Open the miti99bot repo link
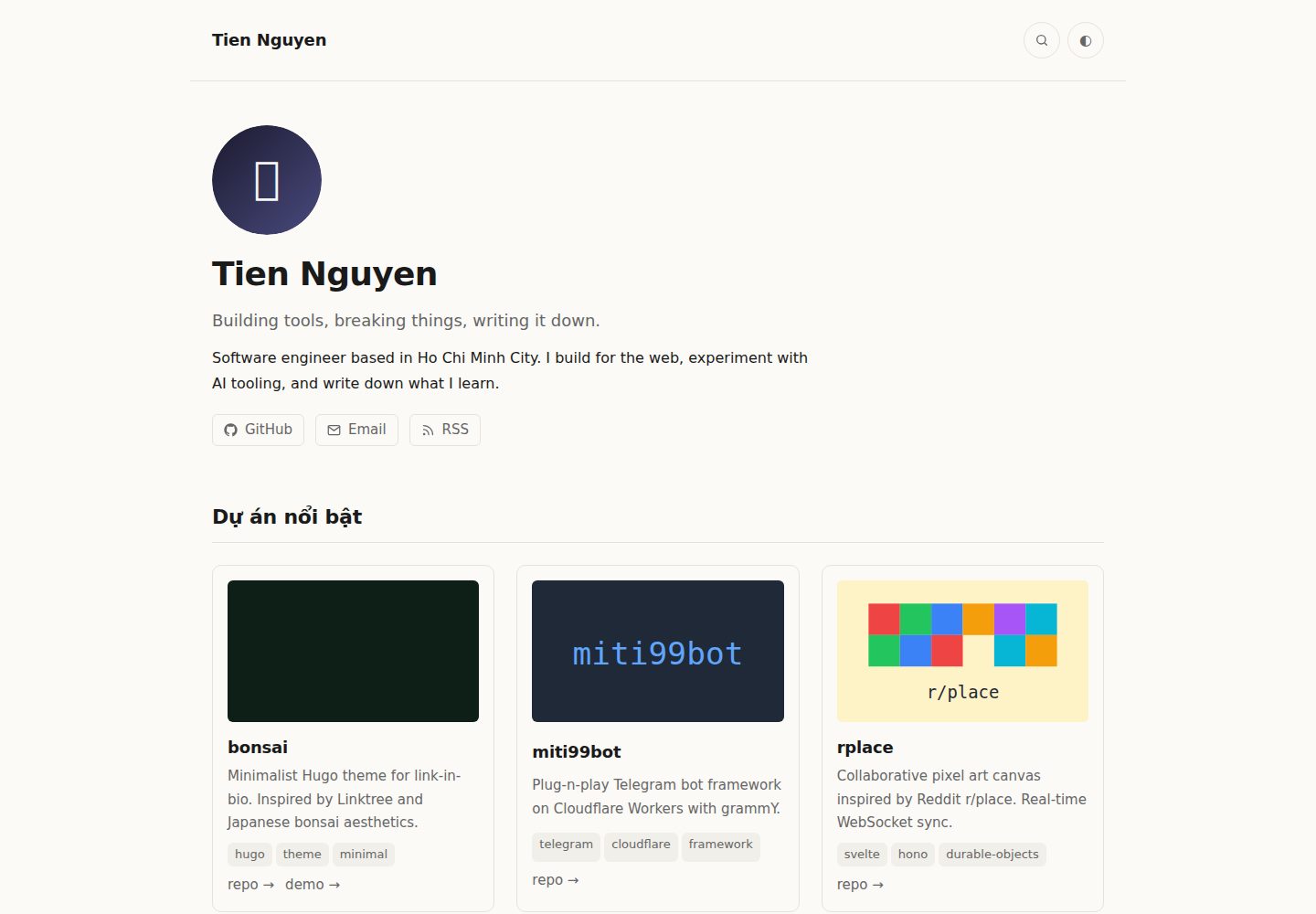1316x914 pixels. (556, 880)
